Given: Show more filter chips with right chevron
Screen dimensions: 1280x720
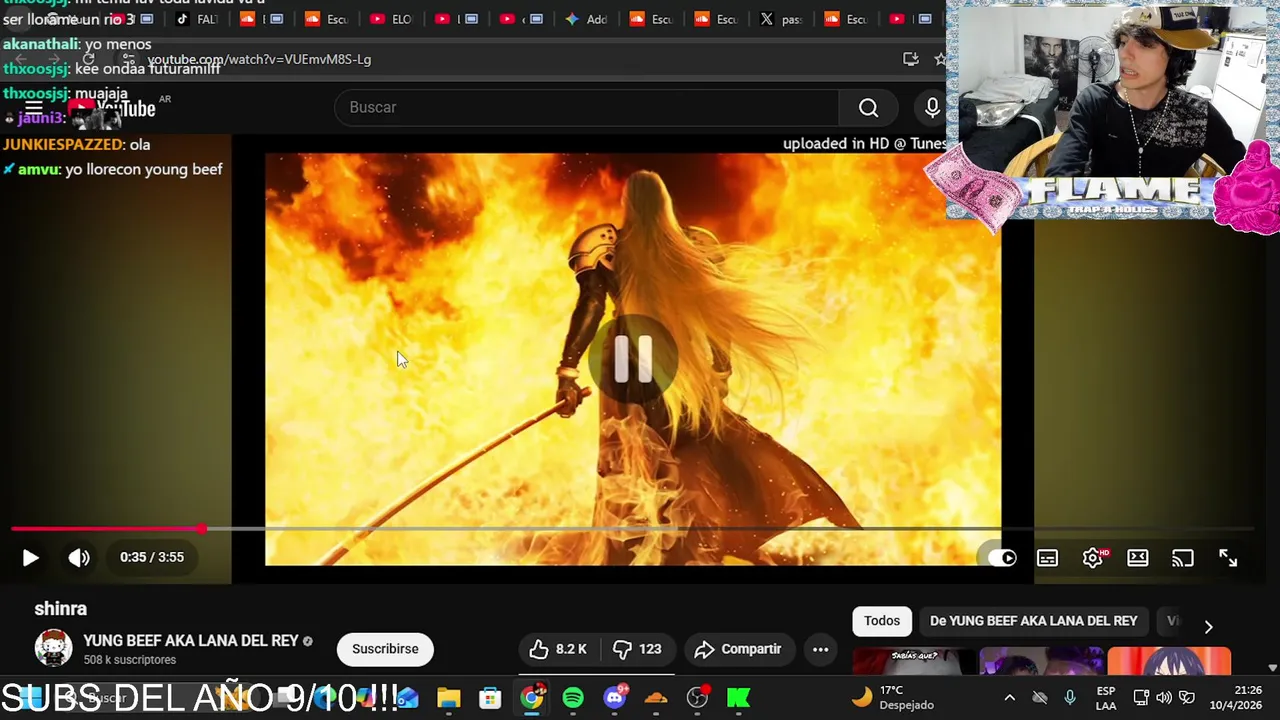Looking at the screenshot, I should [x=1208, y=626].
